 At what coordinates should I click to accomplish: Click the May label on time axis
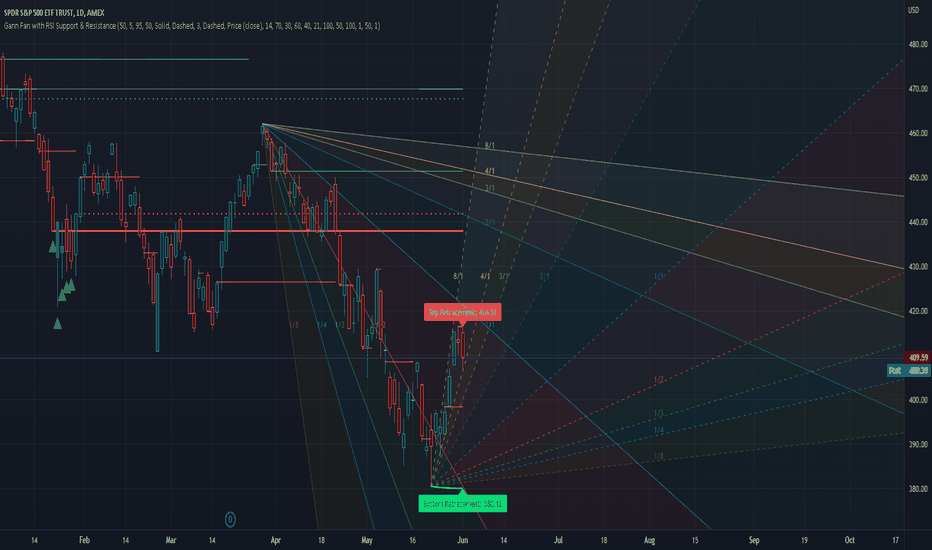[x=367, y=540]
